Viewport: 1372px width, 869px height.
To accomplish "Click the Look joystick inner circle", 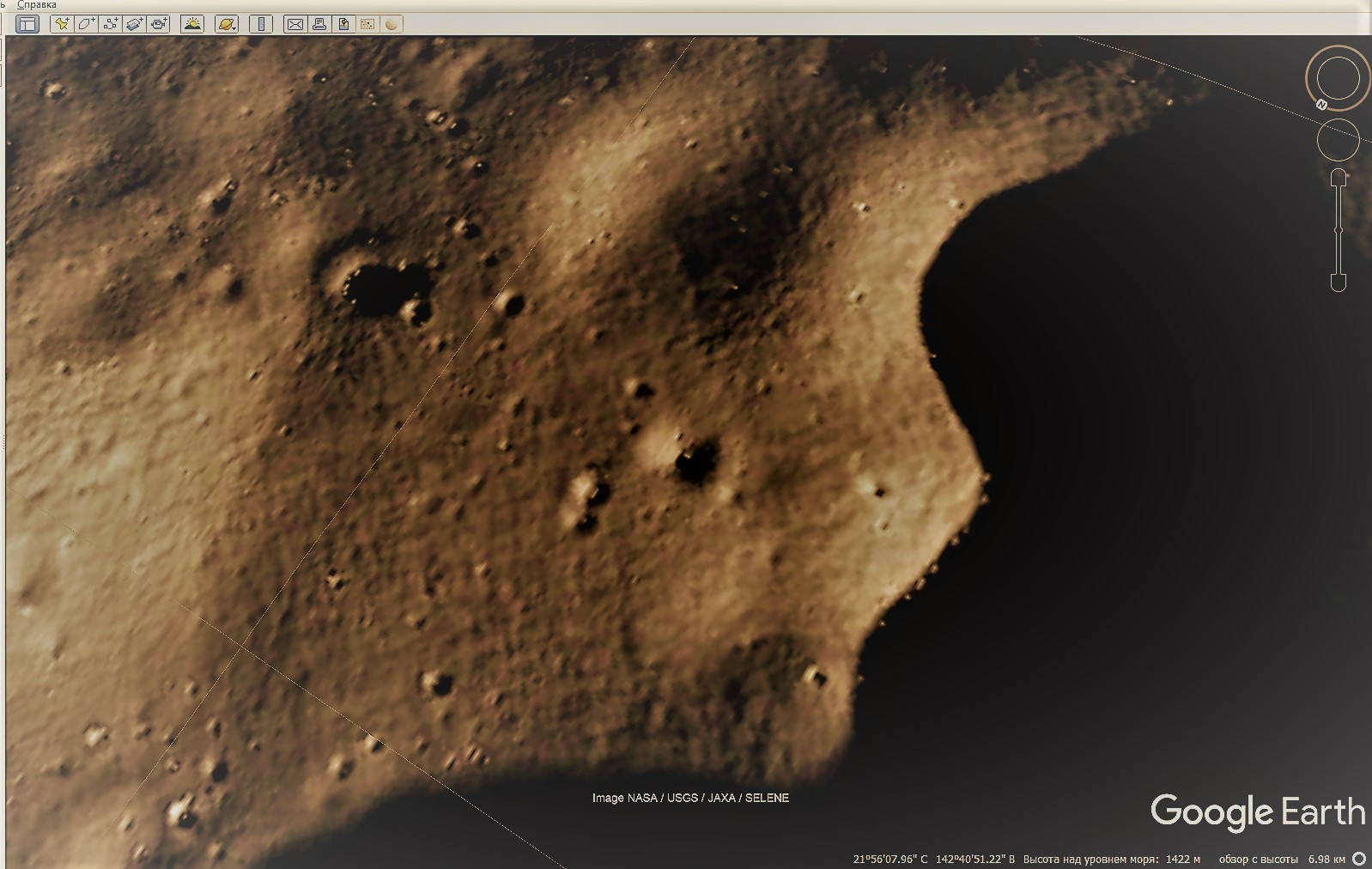I will point(1338,78).
